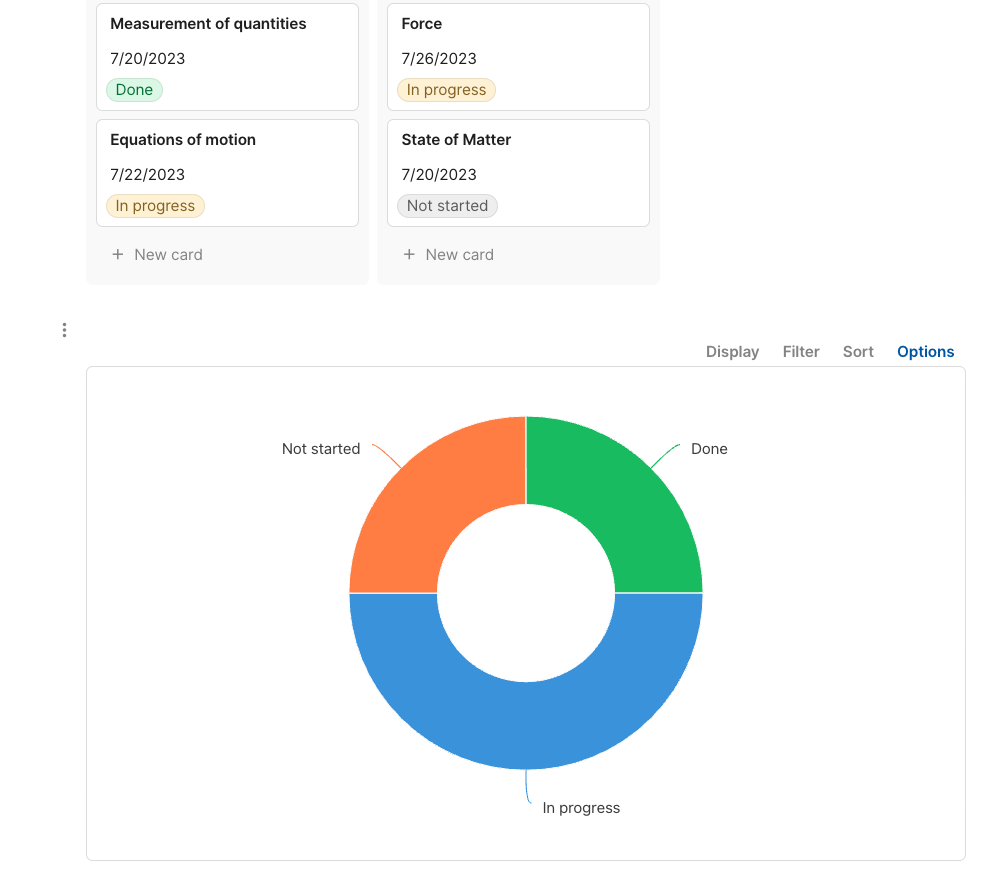Click the plus icon under Equations of motion
The image size is (1000, 877).
click(117, 254)
